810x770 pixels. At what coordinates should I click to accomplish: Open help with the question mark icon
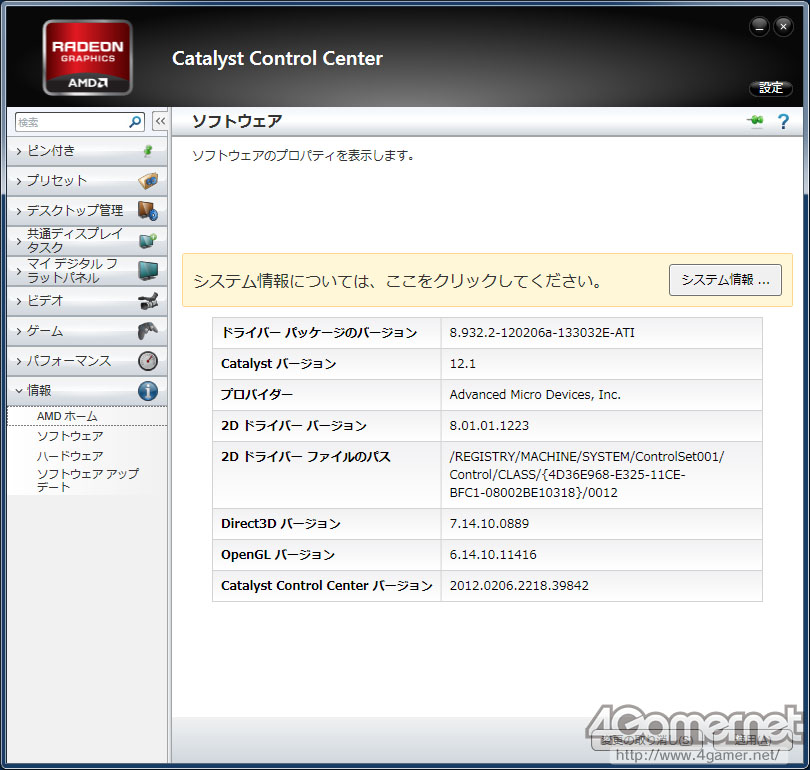(x=783, y=121)
